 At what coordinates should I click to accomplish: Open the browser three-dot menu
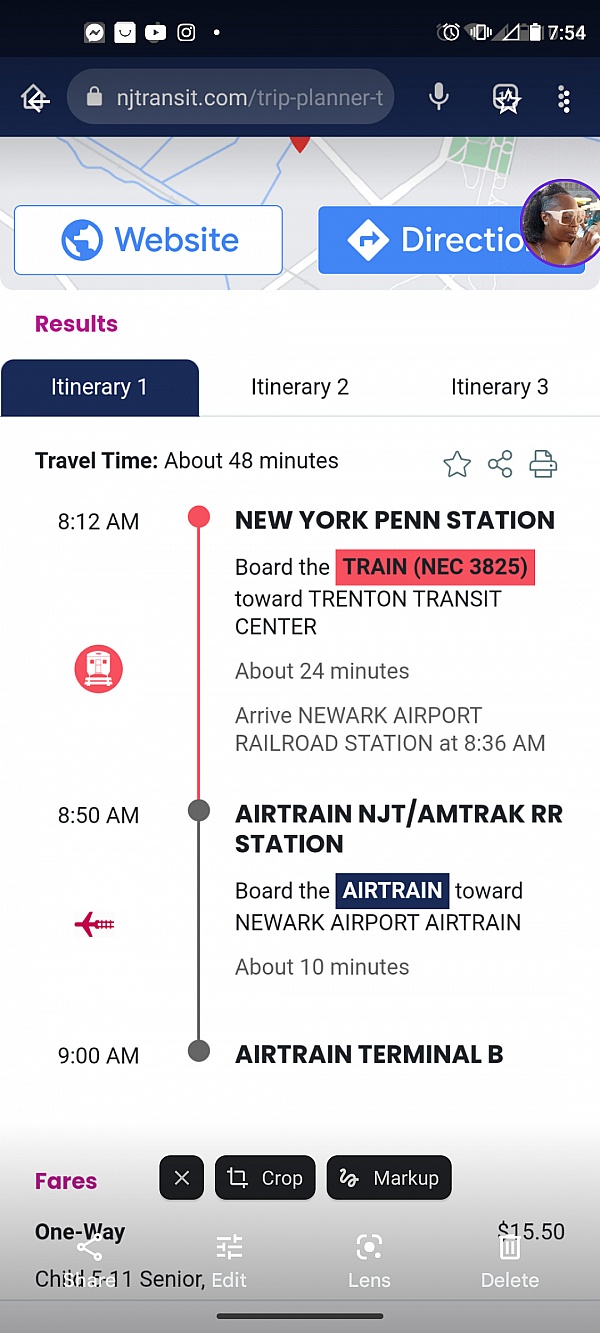pyautogui.click(x=564, y=98)
